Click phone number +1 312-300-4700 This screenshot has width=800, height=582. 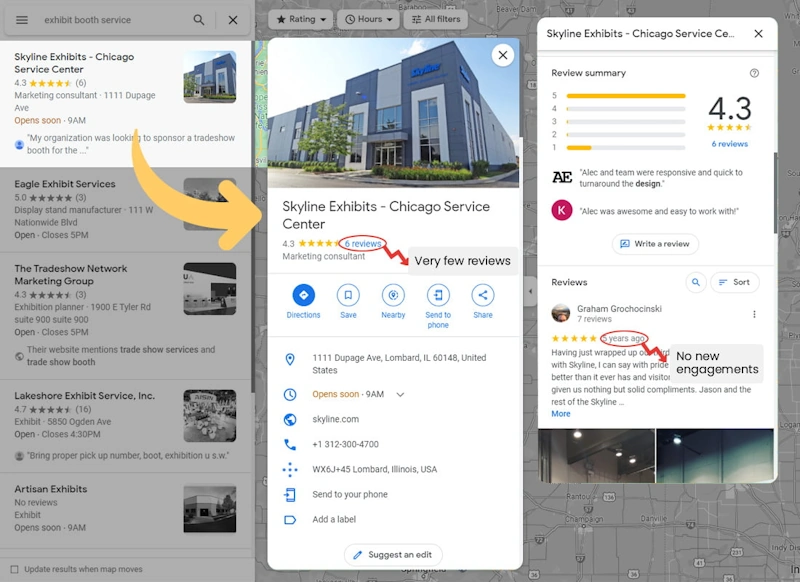tap(345, 444)
